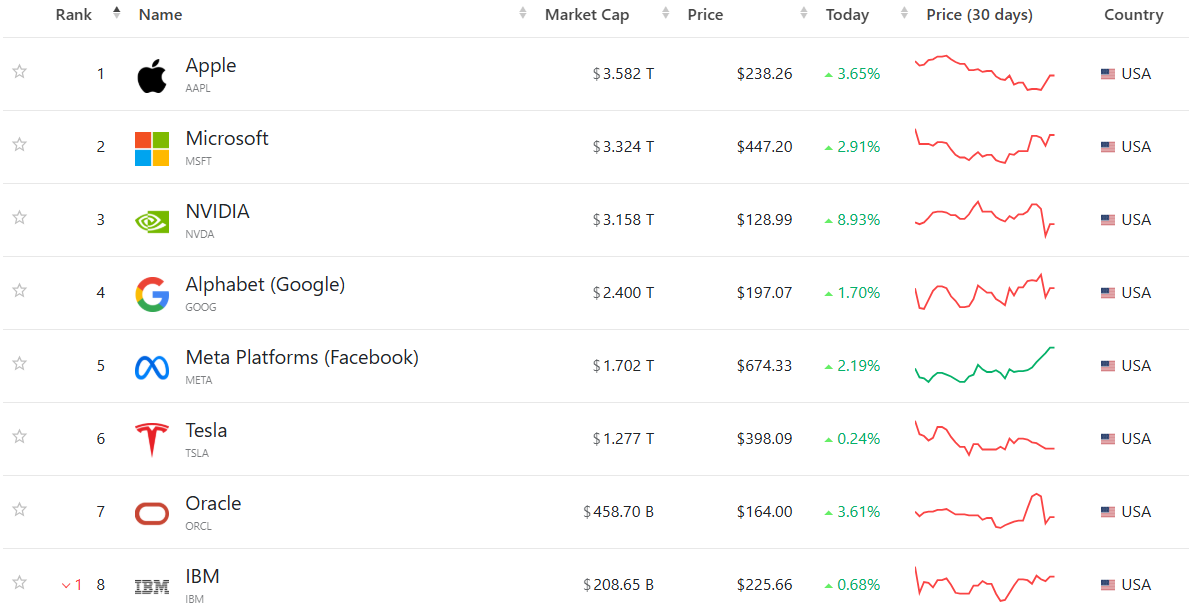The image size is (1189, 610).
Task: Open the Meta Platforms (Facebook) link
Action: point(302,358)
